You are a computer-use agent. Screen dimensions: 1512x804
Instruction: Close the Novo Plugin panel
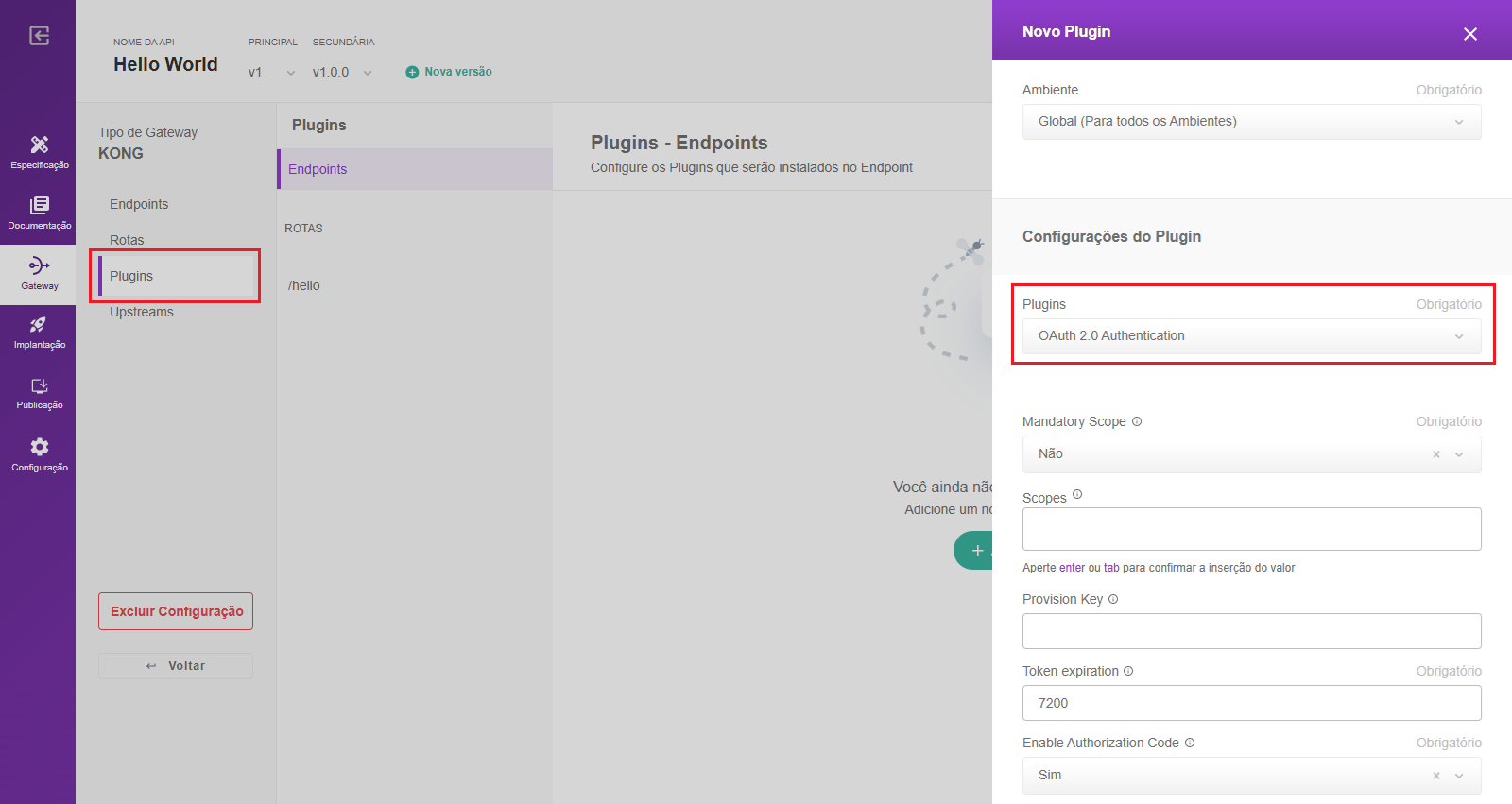pyautogui.click(x=1470, y=34)
